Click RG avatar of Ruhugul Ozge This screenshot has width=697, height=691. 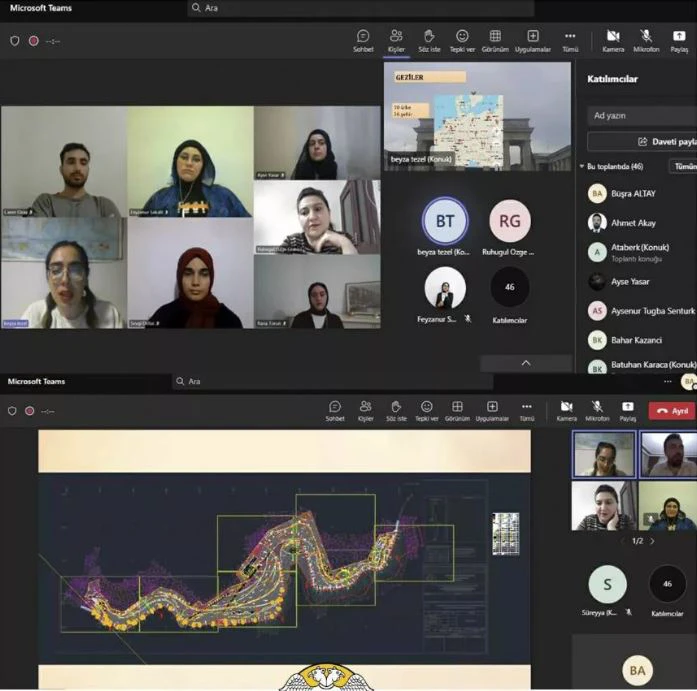click(509, 221)
